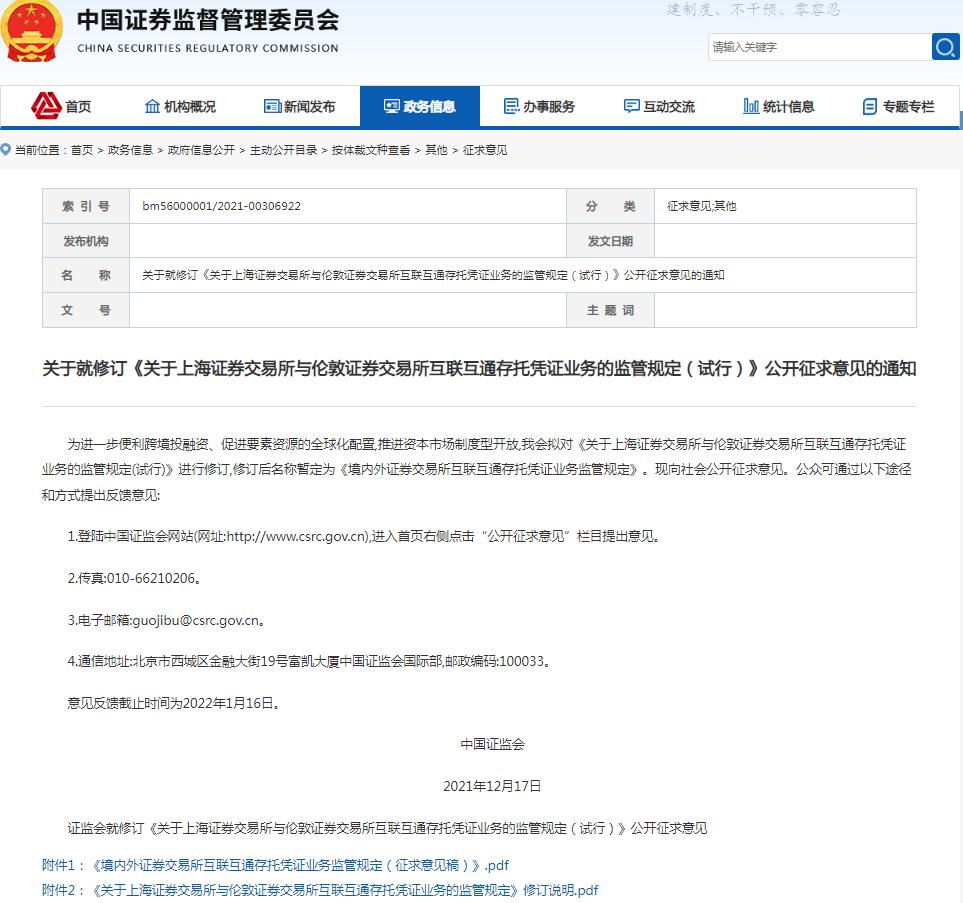
Task: Click CHINA SECURITIES REGULATORY COMMISSION header text
Action: [208, 48]
